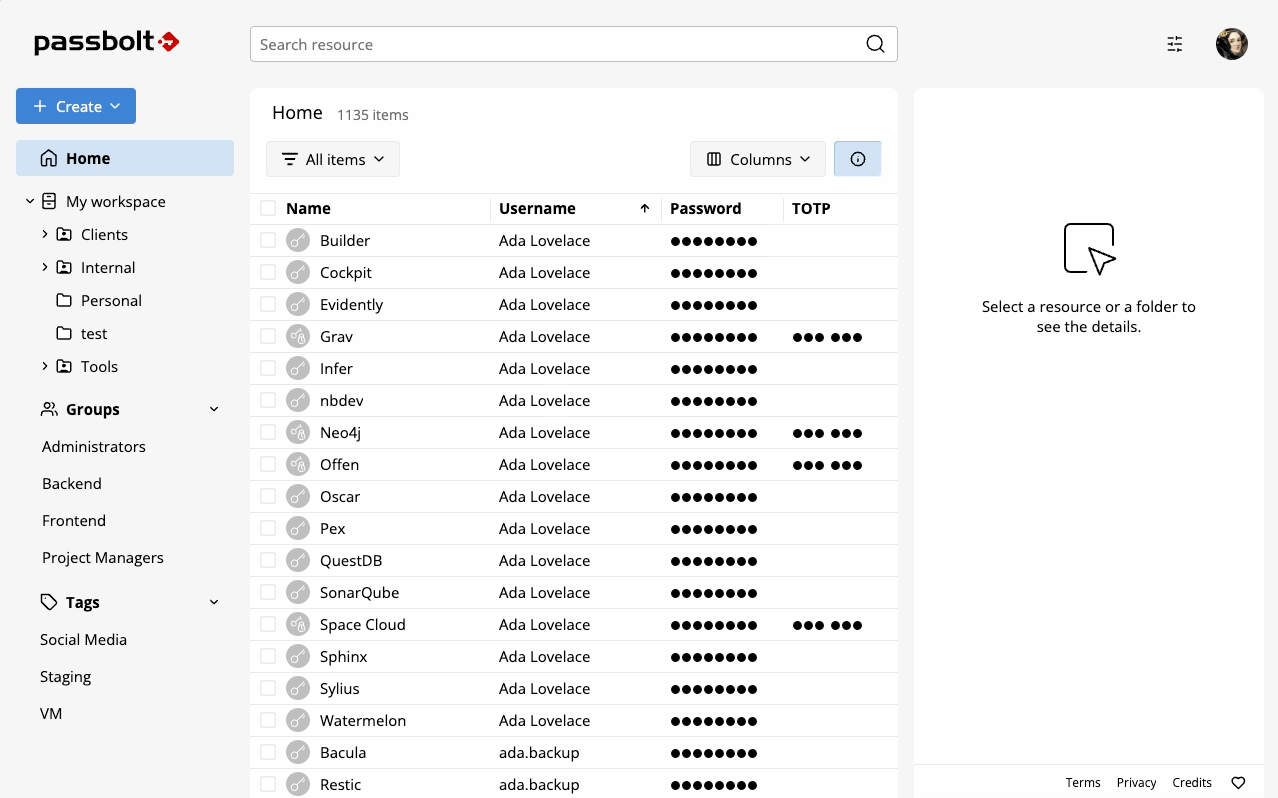Click the key-and-lock icon for Grav
The image size is (1278, 798).
pyautogui.click(x=298, y=336)
